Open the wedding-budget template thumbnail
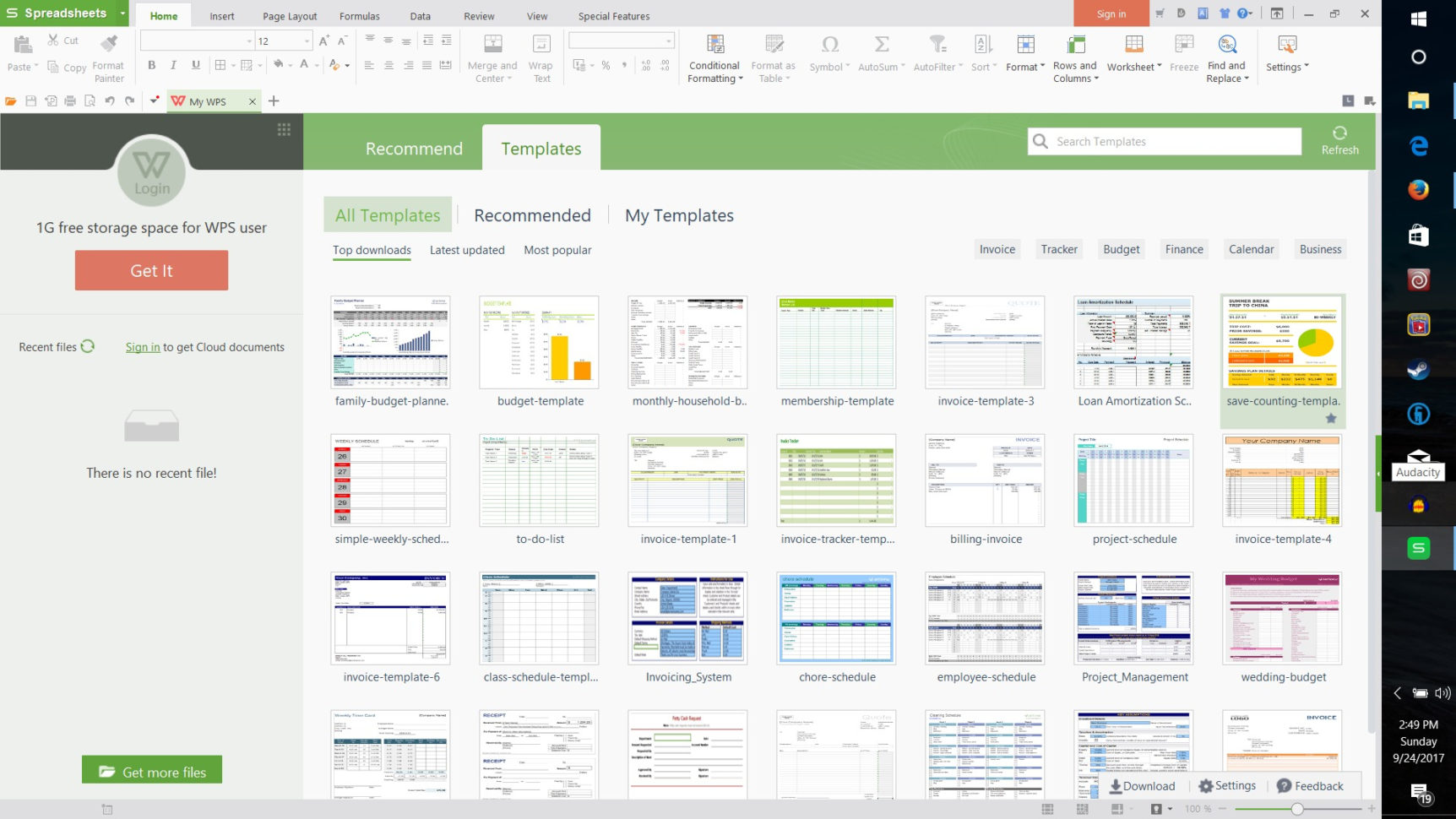 (x=1282, y=618)
